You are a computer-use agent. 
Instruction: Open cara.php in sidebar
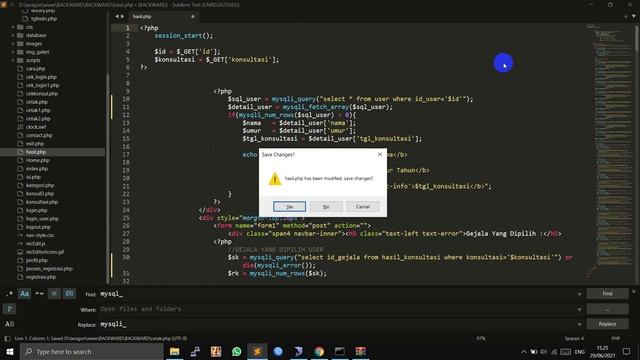(x=36, y=69)
